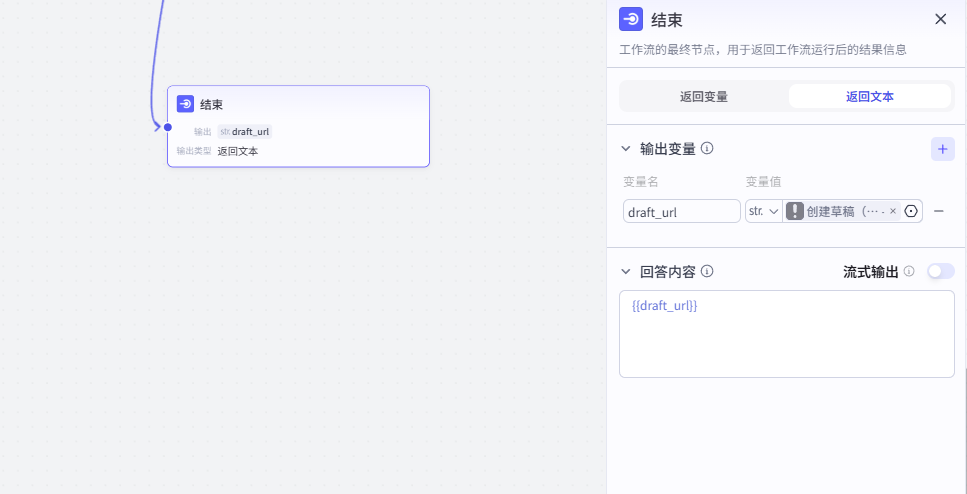The image size is (967, 494).
Task: Click the 结束 icon in panel header
Action: 631,19
